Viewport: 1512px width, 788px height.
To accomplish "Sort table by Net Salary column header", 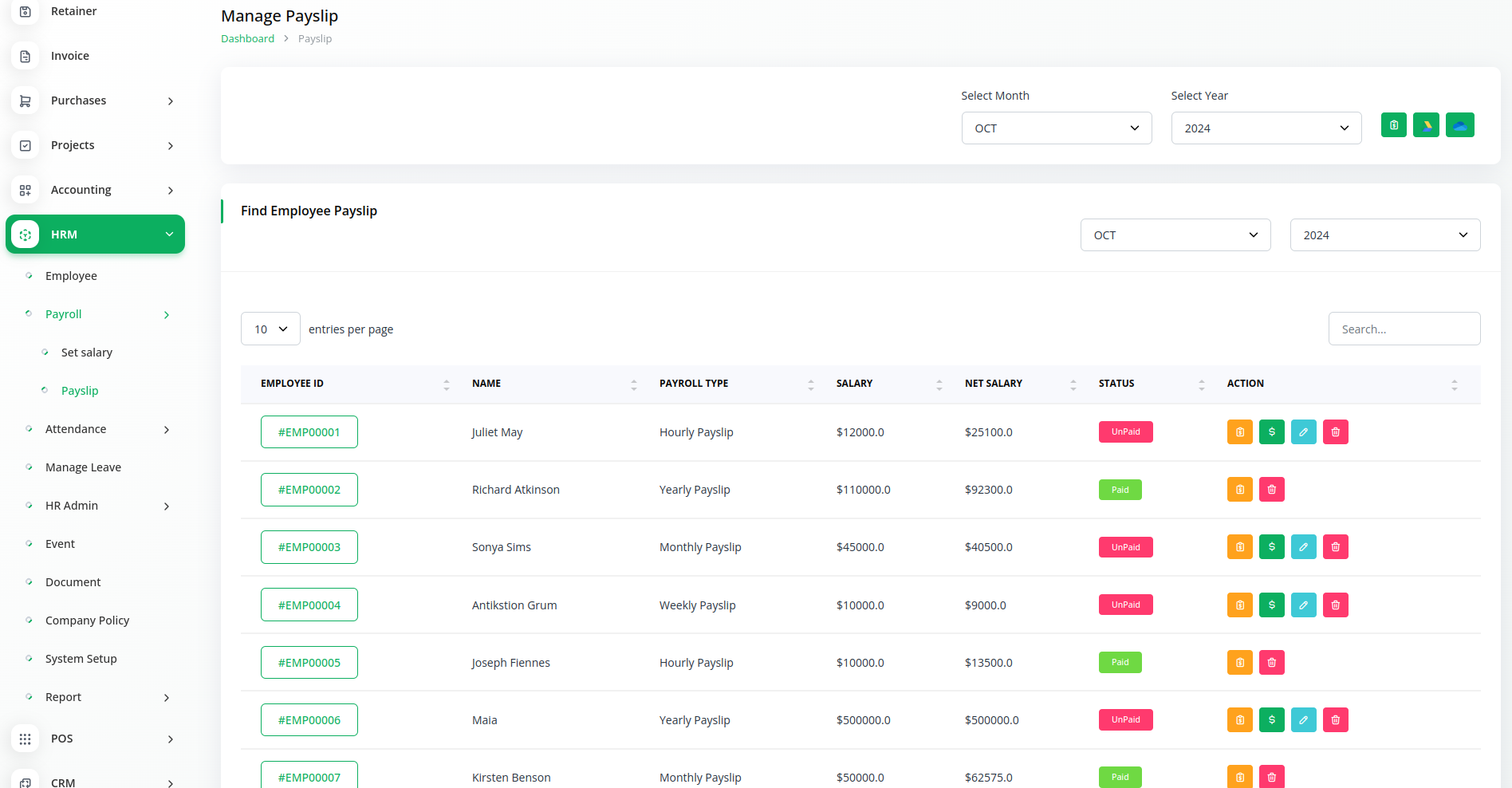I will (x=994, y=384).
